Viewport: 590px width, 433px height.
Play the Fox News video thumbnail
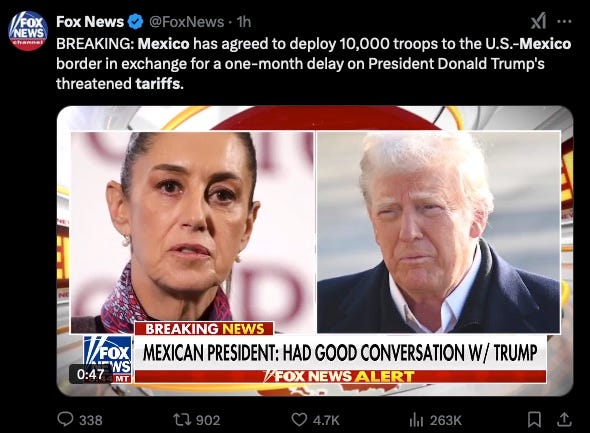(315, 251)
